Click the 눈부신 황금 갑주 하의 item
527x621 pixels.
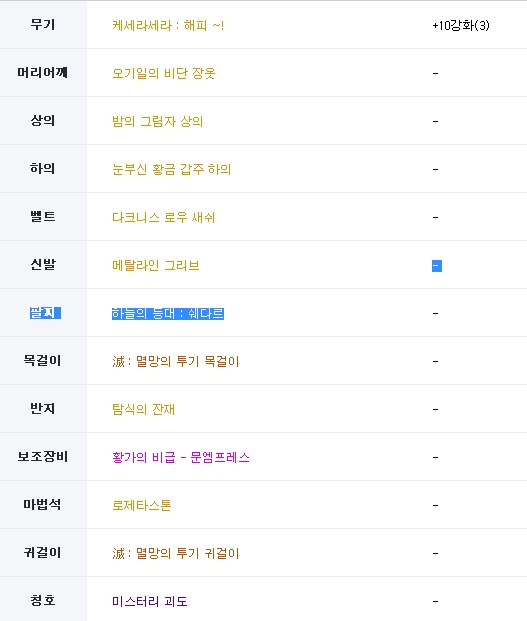171,170
